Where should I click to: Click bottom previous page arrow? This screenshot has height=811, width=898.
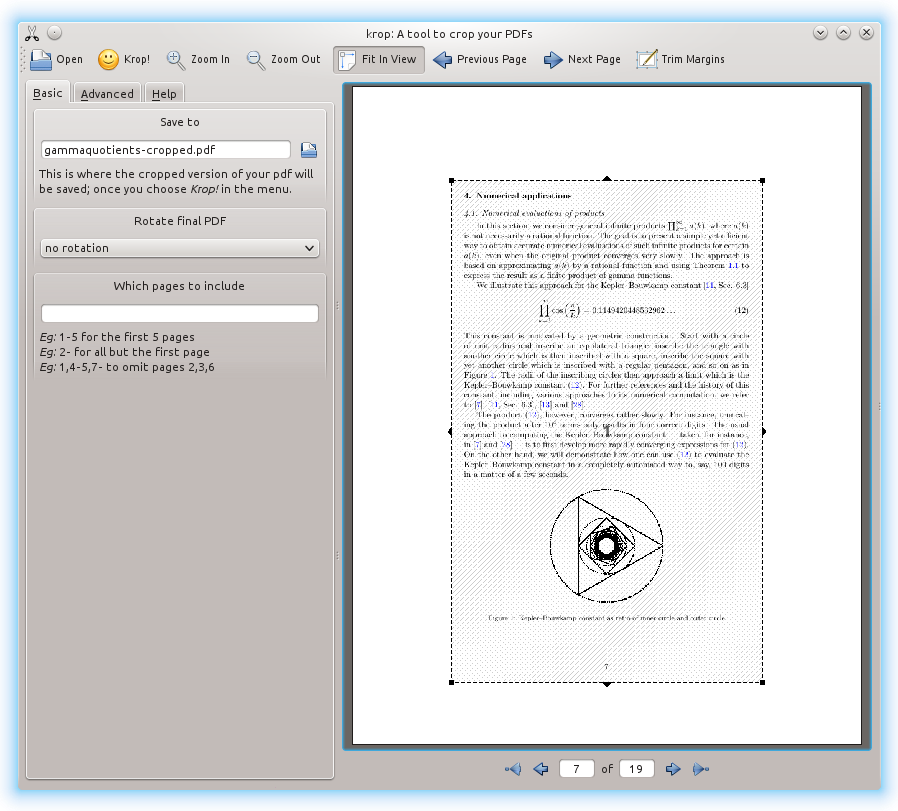pyautogui.click(x=541, y=769)
